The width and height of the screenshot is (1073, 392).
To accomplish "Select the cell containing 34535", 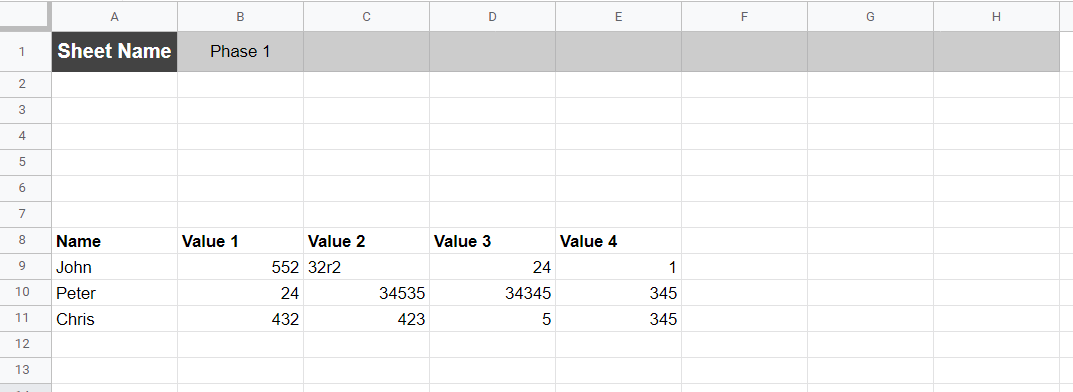I will [366, 293].
